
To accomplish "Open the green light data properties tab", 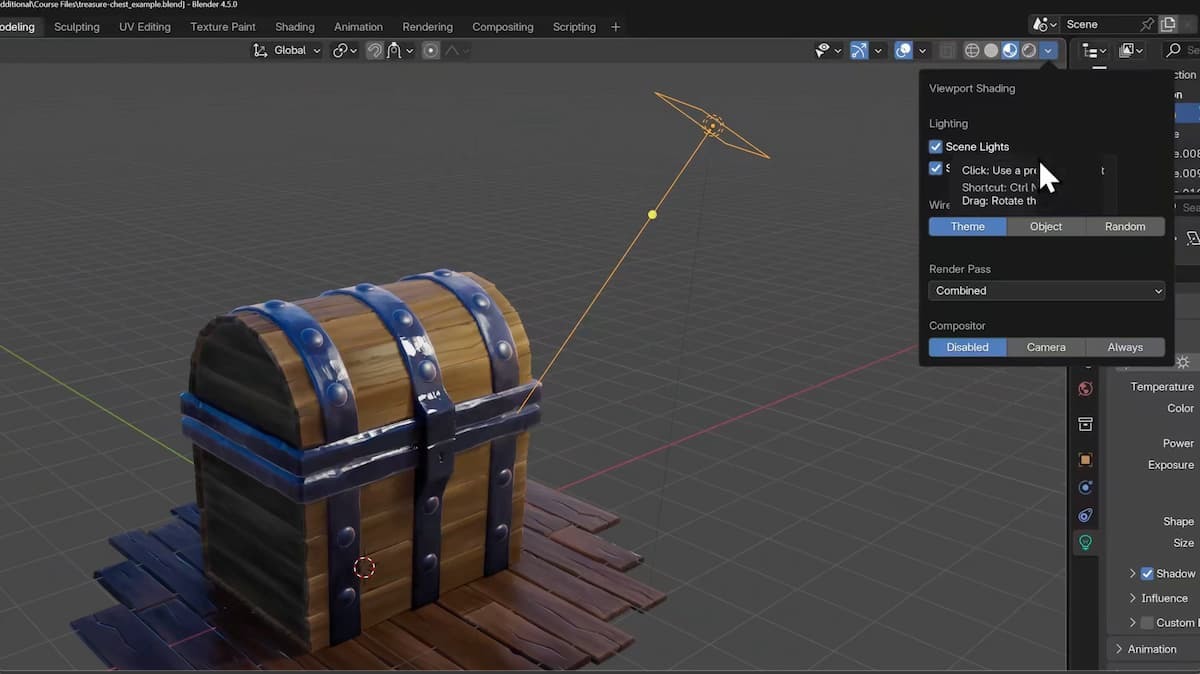I will point(1086,541).
